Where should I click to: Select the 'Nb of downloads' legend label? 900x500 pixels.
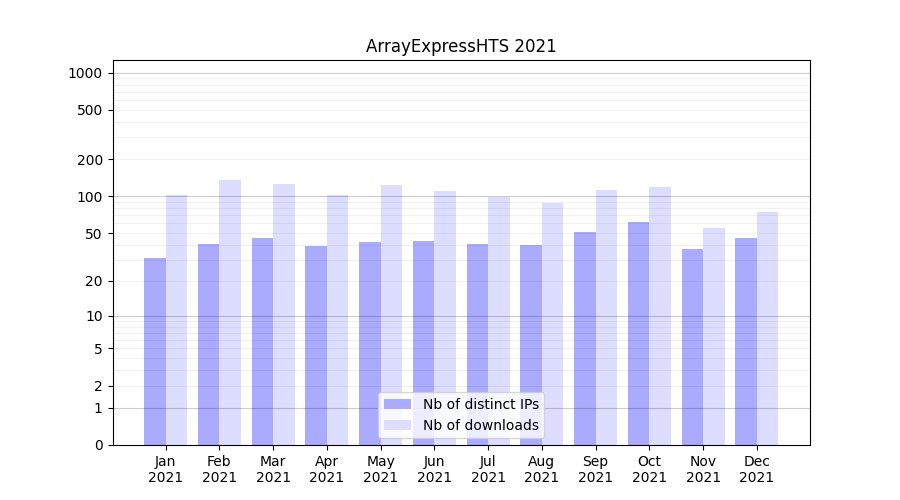click(x=480, y=425)
